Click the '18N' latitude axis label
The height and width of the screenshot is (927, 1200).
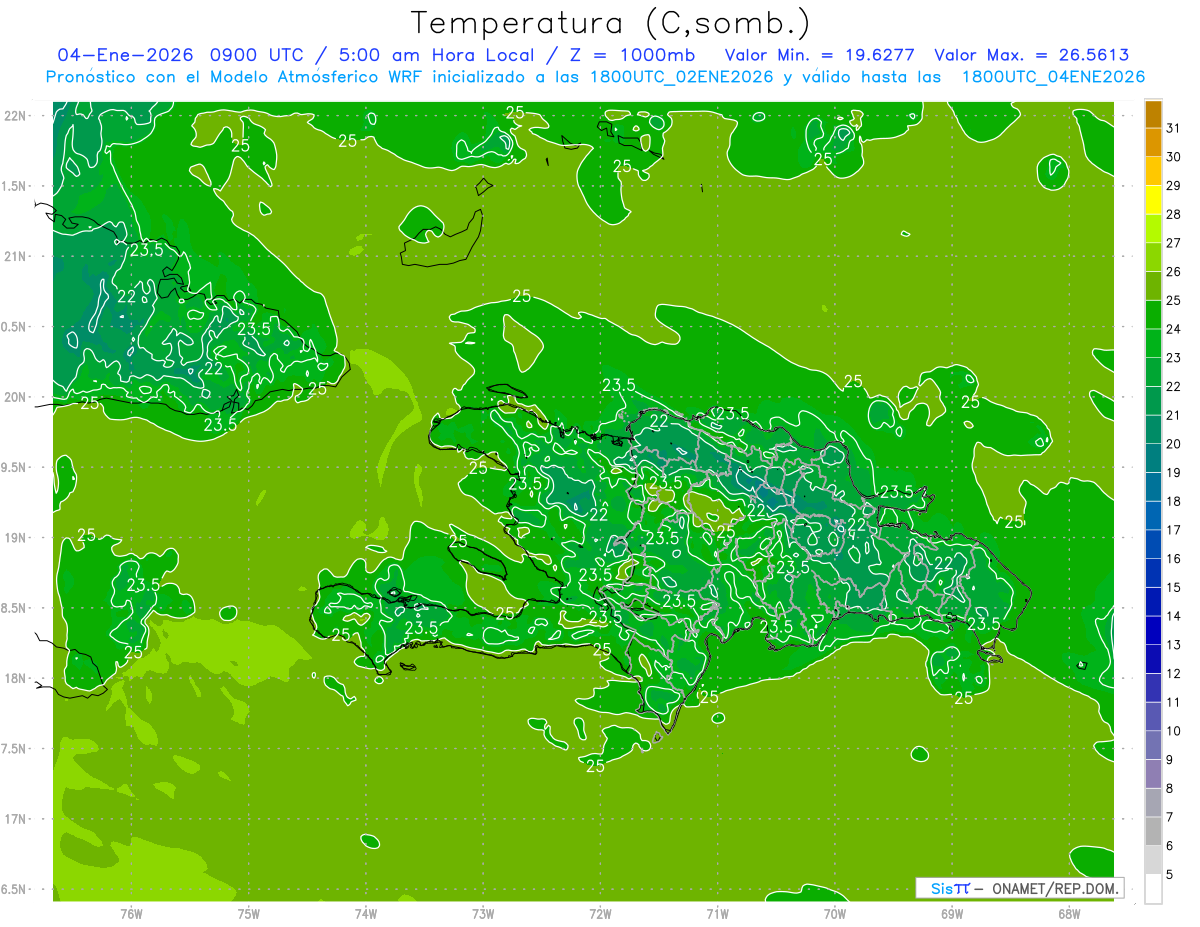tap(14, 678)
